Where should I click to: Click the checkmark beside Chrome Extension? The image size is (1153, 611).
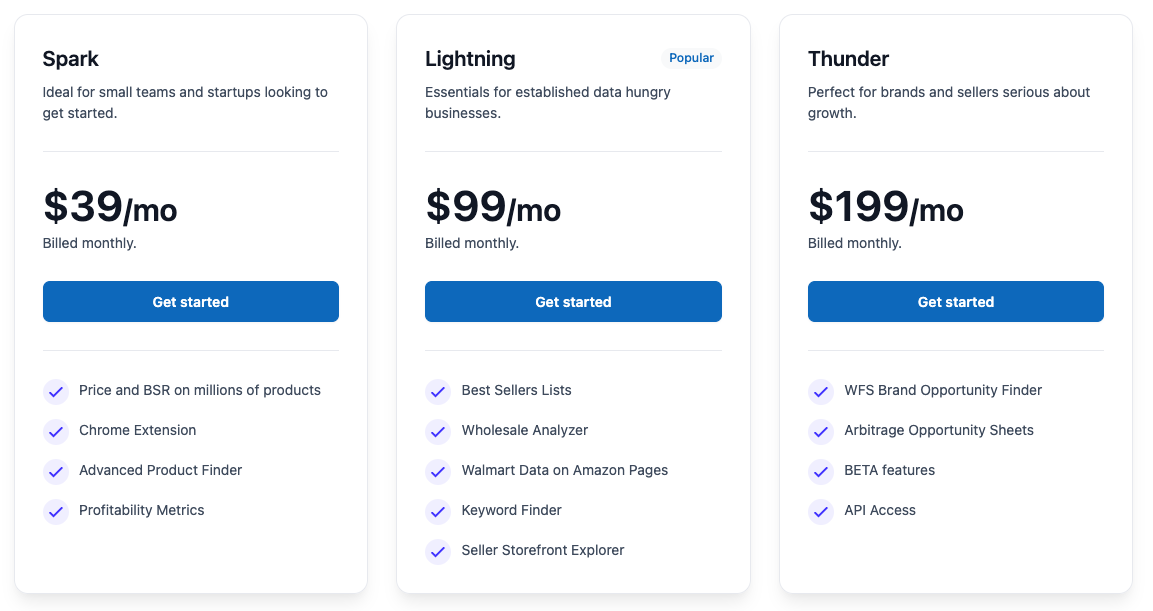56,431
